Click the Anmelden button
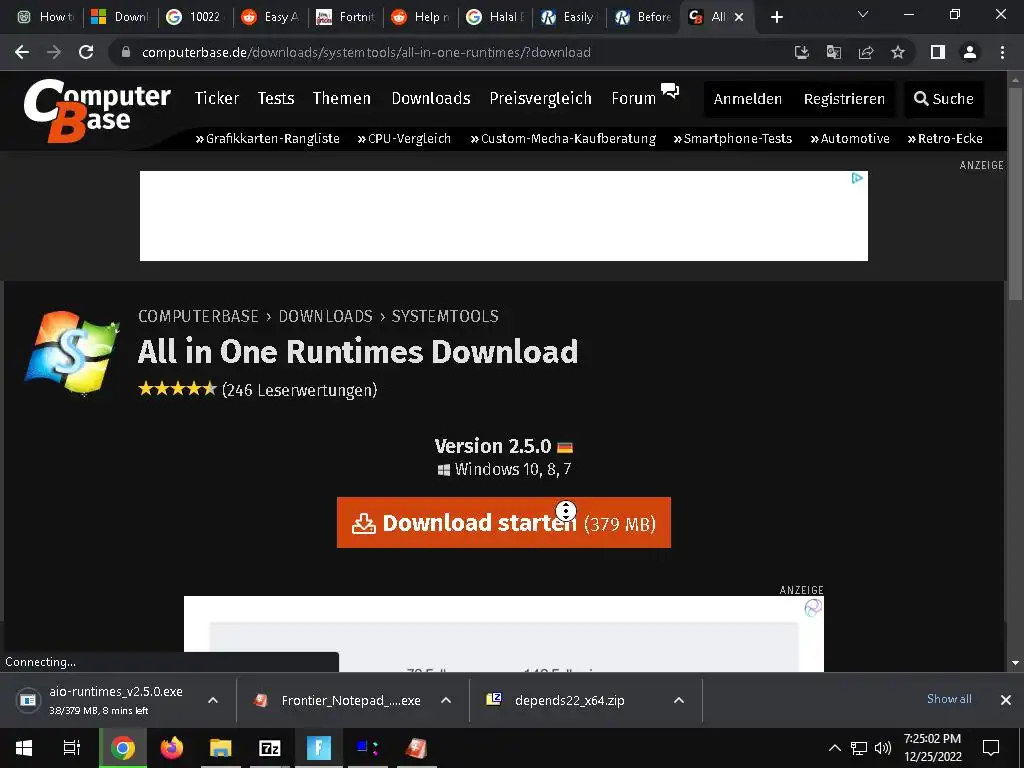1024x768 pixels. (747, 99)
